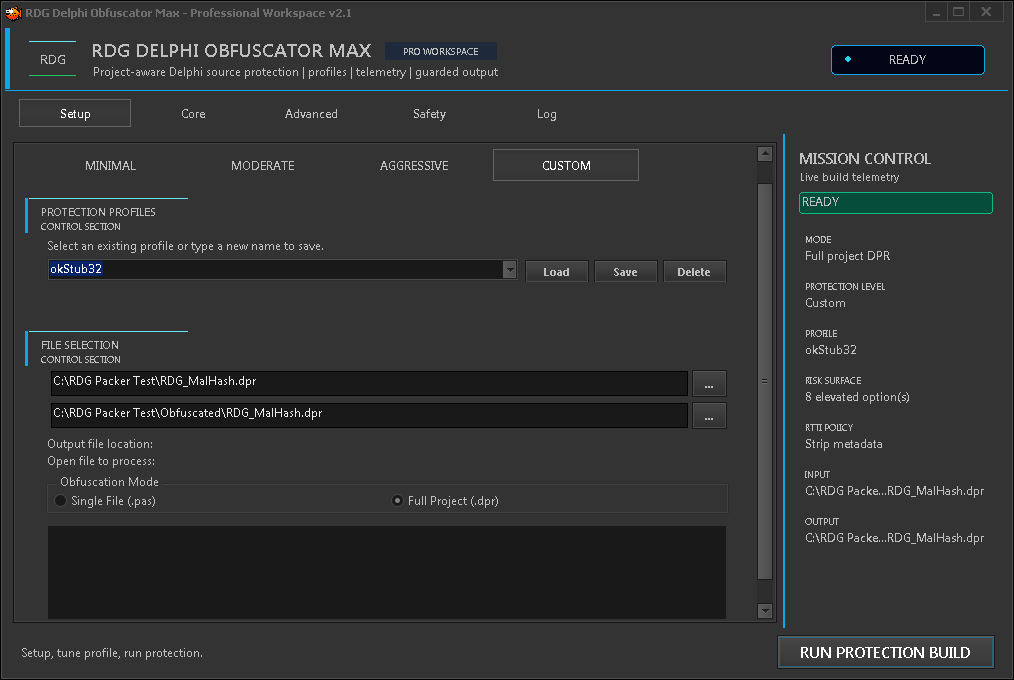Browse for input file with first ellipsis button
This screenshot has height=680, width=1014.
pos(709,383)
